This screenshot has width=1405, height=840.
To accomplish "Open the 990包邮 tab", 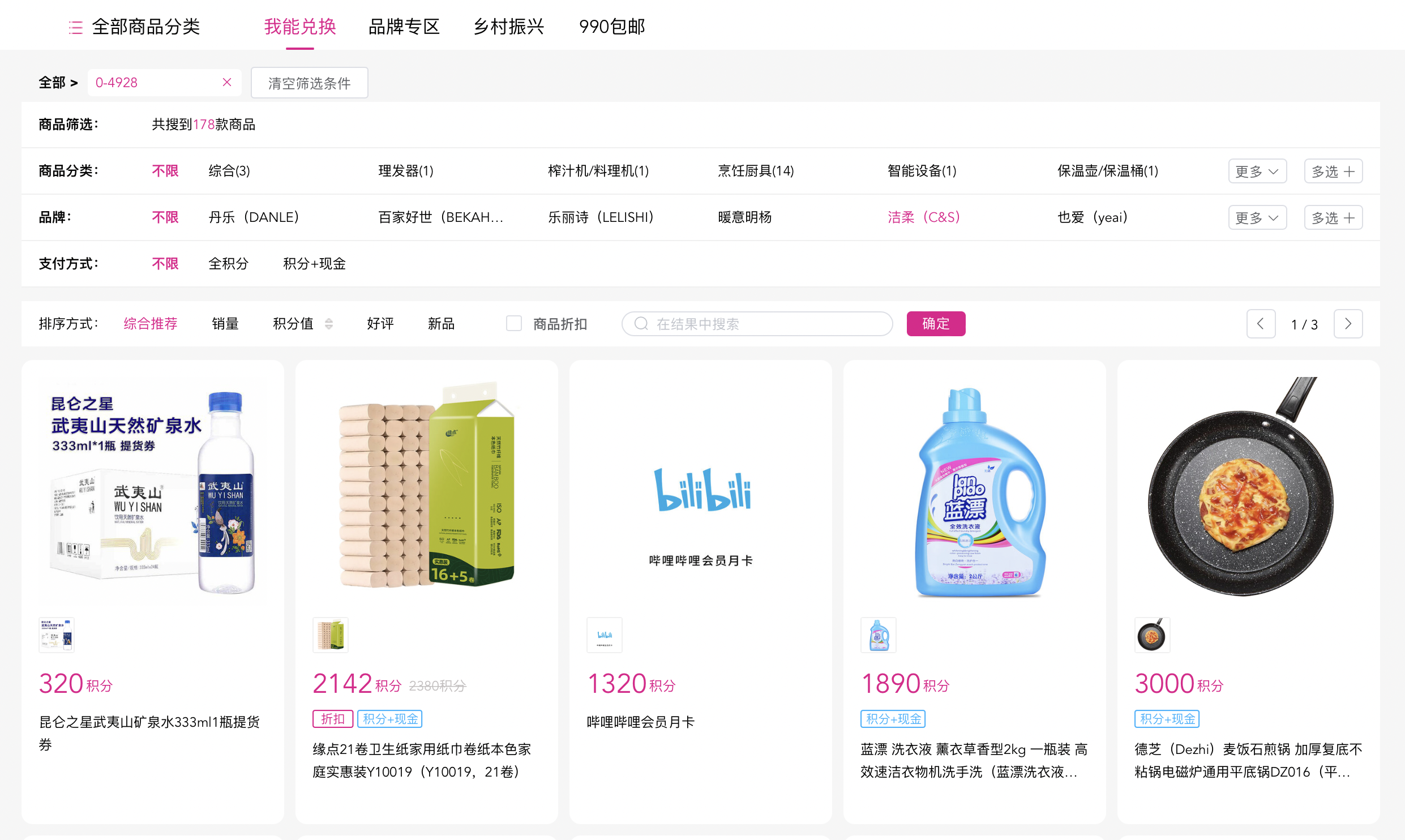I will [612, 27].
